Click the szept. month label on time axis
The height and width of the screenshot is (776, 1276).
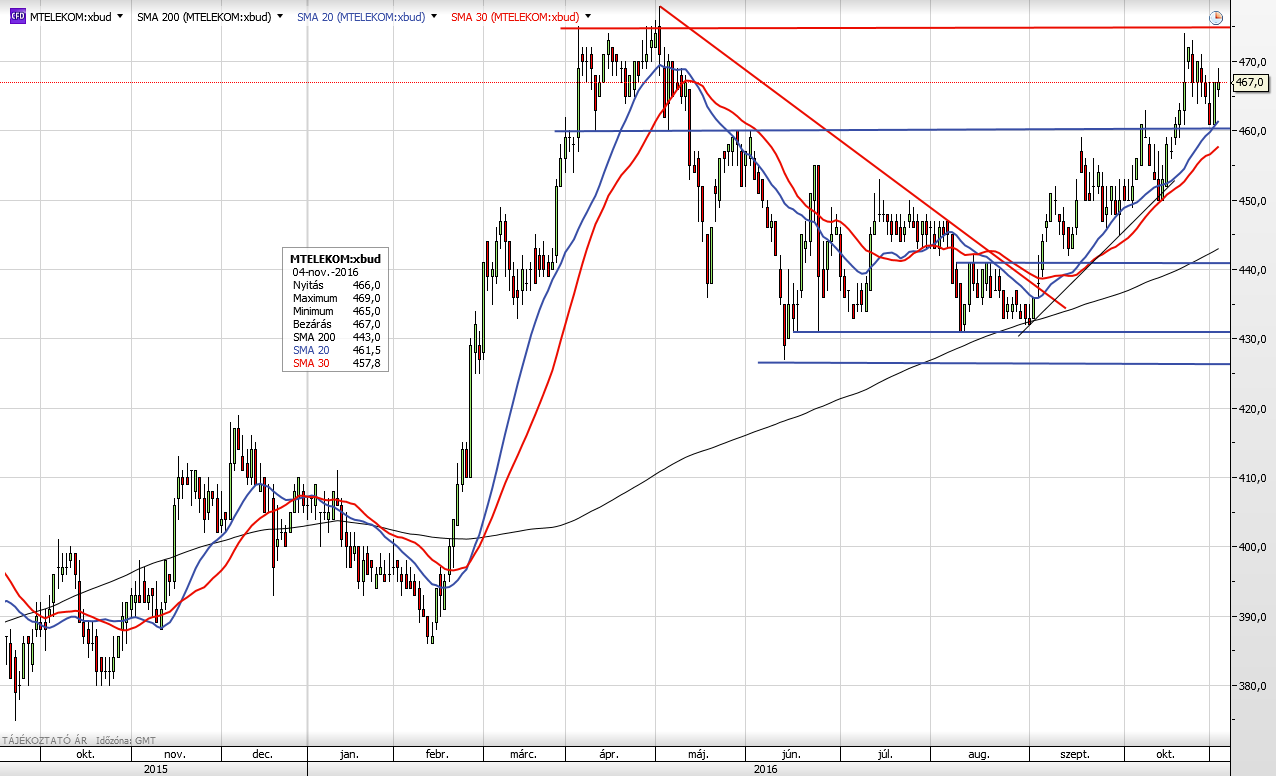tap(1075, 754)
